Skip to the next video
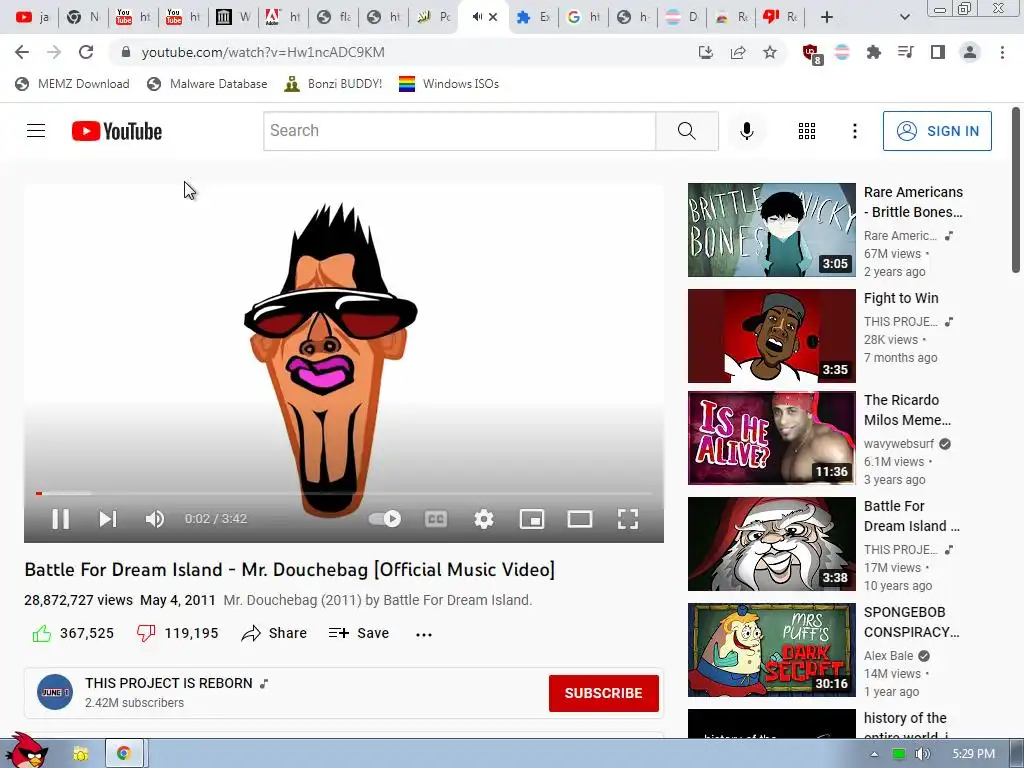Viewport: 1024px width, 768px height. pyautogui.click(x=108, y=519)
